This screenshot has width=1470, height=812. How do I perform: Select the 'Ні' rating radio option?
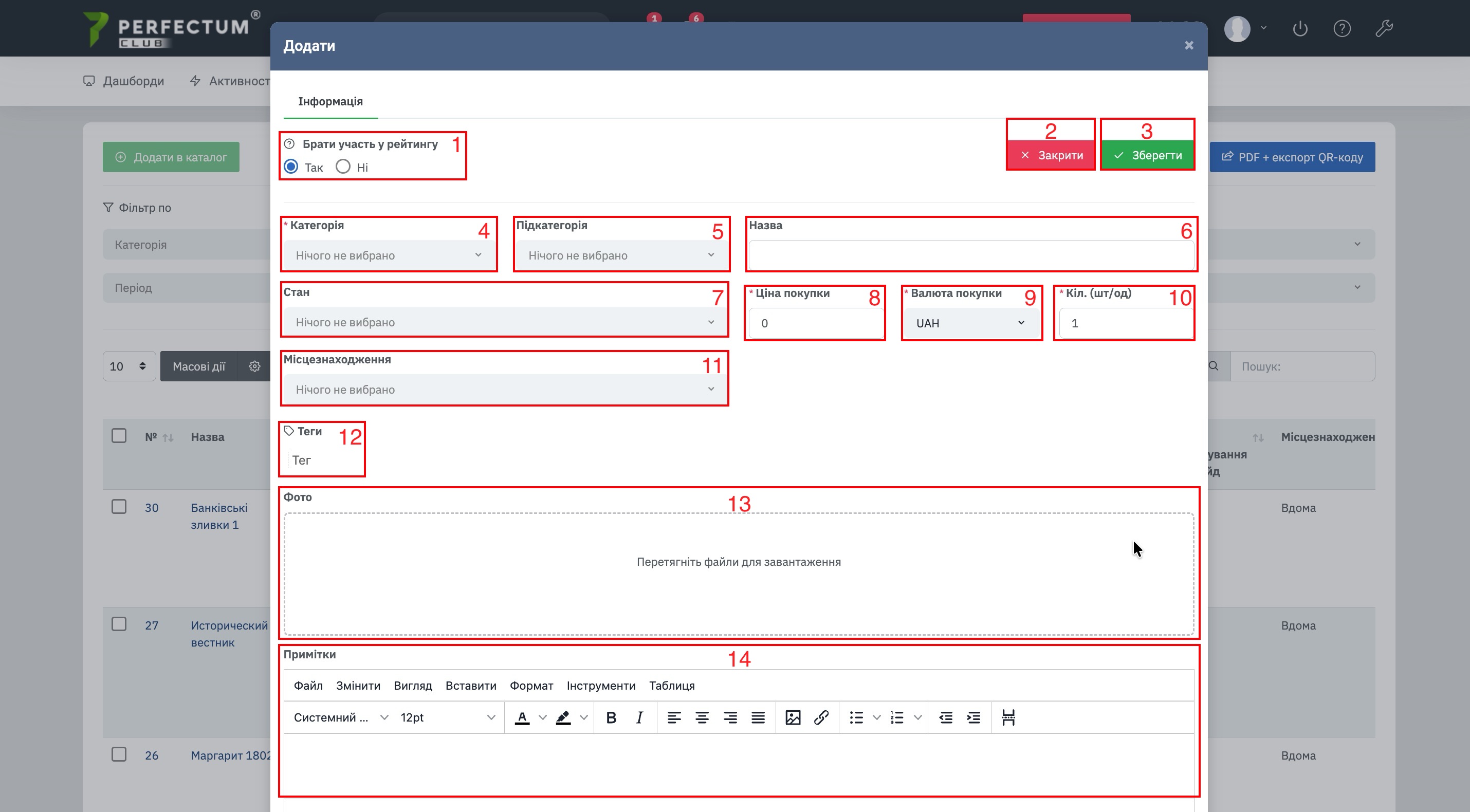343,167
